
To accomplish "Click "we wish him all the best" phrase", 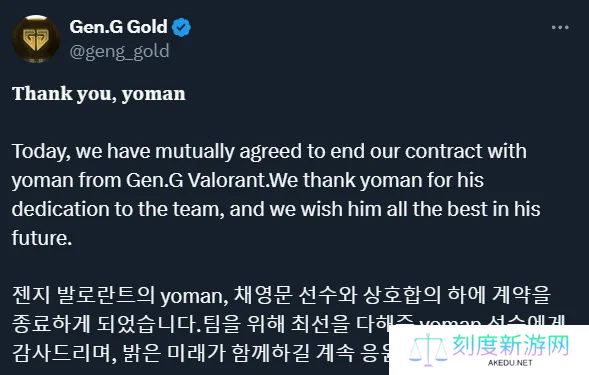I will [x=376, y=209].
